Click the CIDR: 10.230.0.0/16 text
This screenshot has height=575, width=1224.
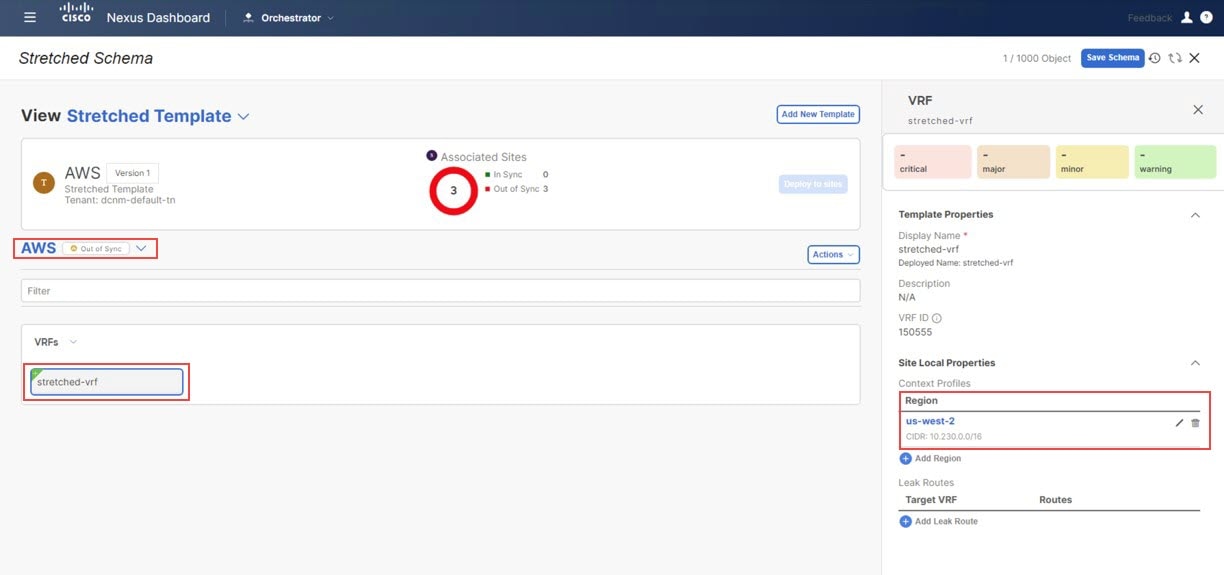tap(946, 436)
